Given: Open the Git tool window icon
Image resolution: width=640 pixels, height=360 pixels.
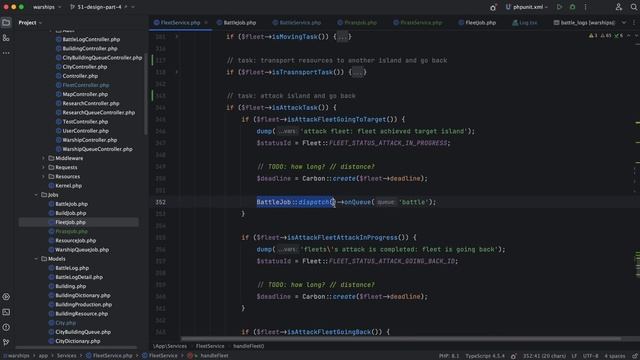Looking at the screenshot, I should 6,342.
